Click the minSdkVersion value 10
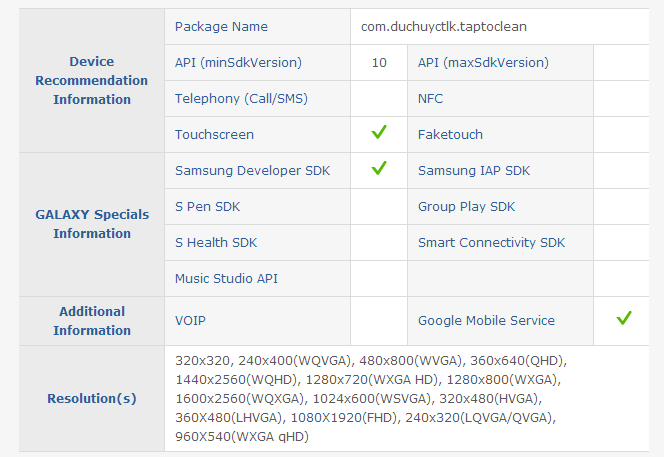 point(379,62)
